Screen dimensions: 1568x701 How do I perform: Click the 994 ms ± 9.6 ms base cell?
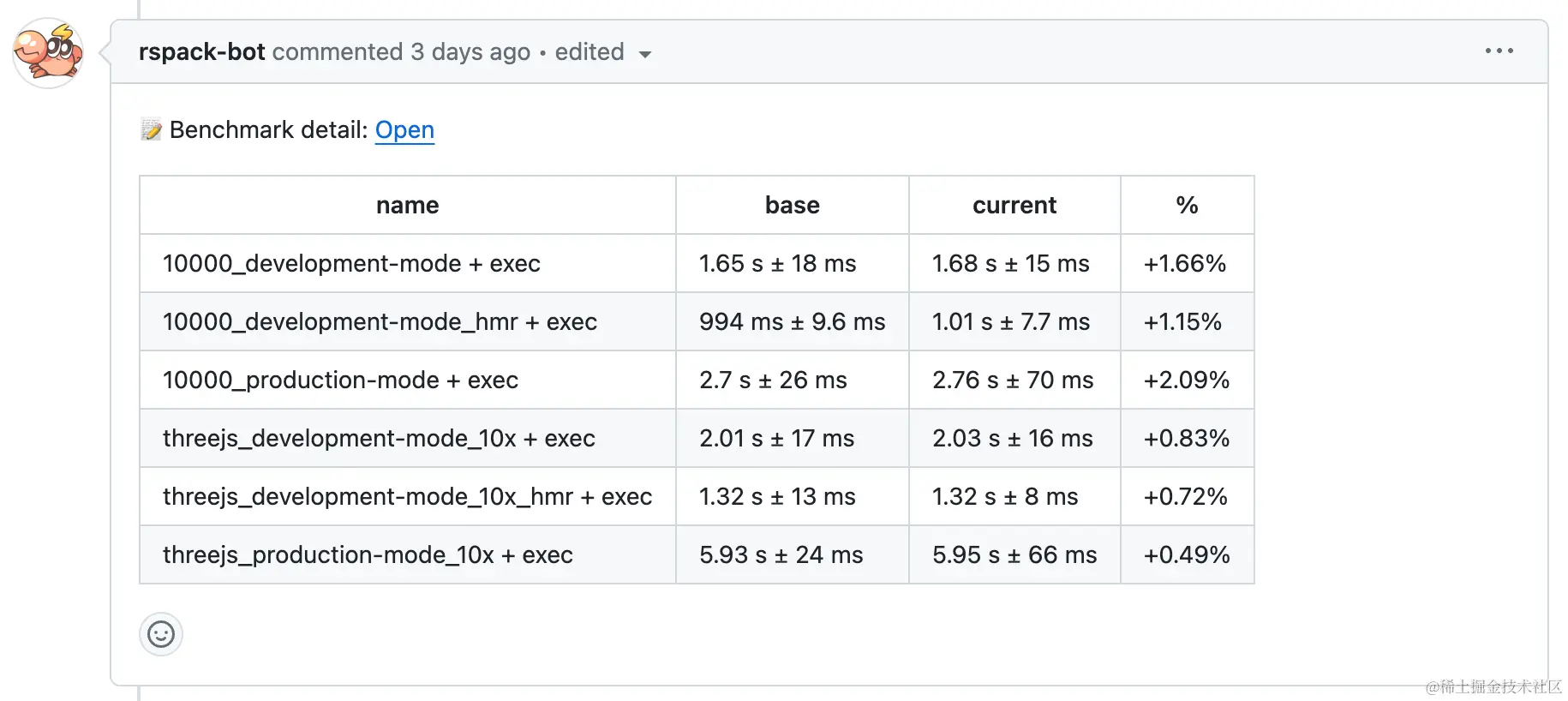(x=792, y=322)
